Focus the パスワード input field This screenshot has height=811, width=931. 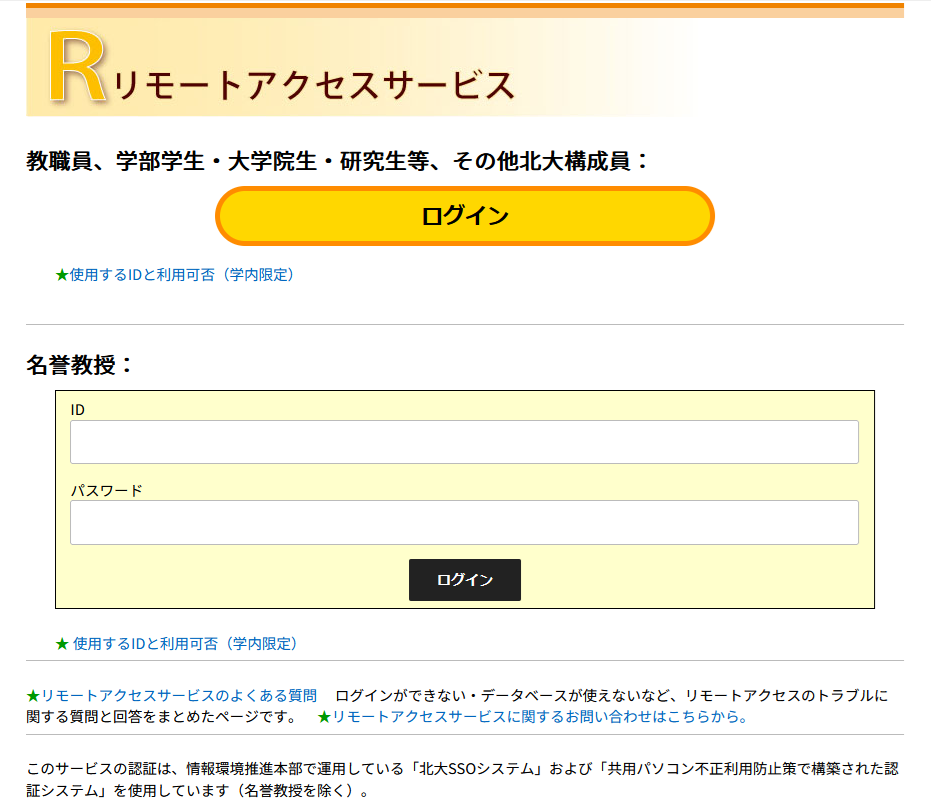(x=464, y=522)
